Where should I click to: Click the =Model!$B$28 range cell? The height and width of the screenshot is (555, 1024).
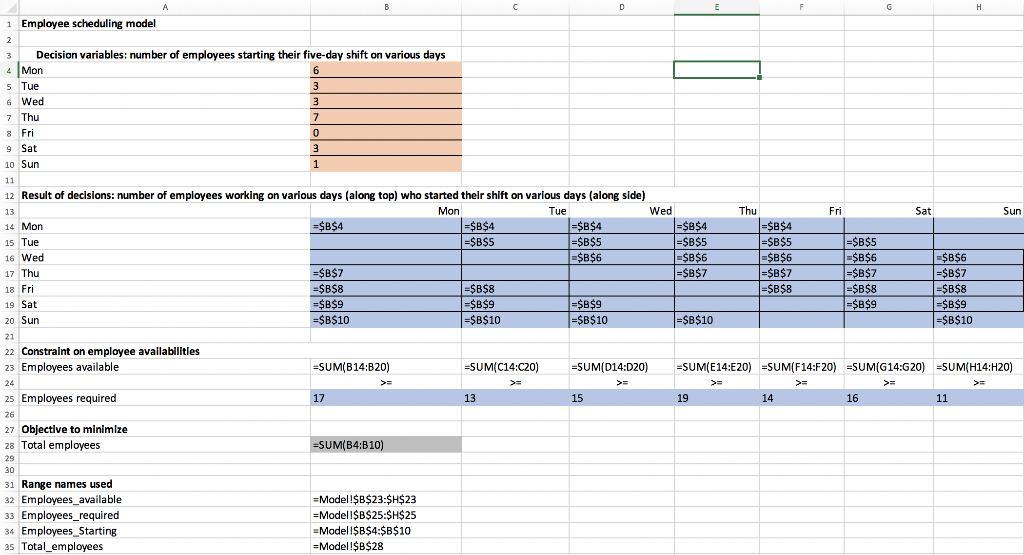pos(386,547)
